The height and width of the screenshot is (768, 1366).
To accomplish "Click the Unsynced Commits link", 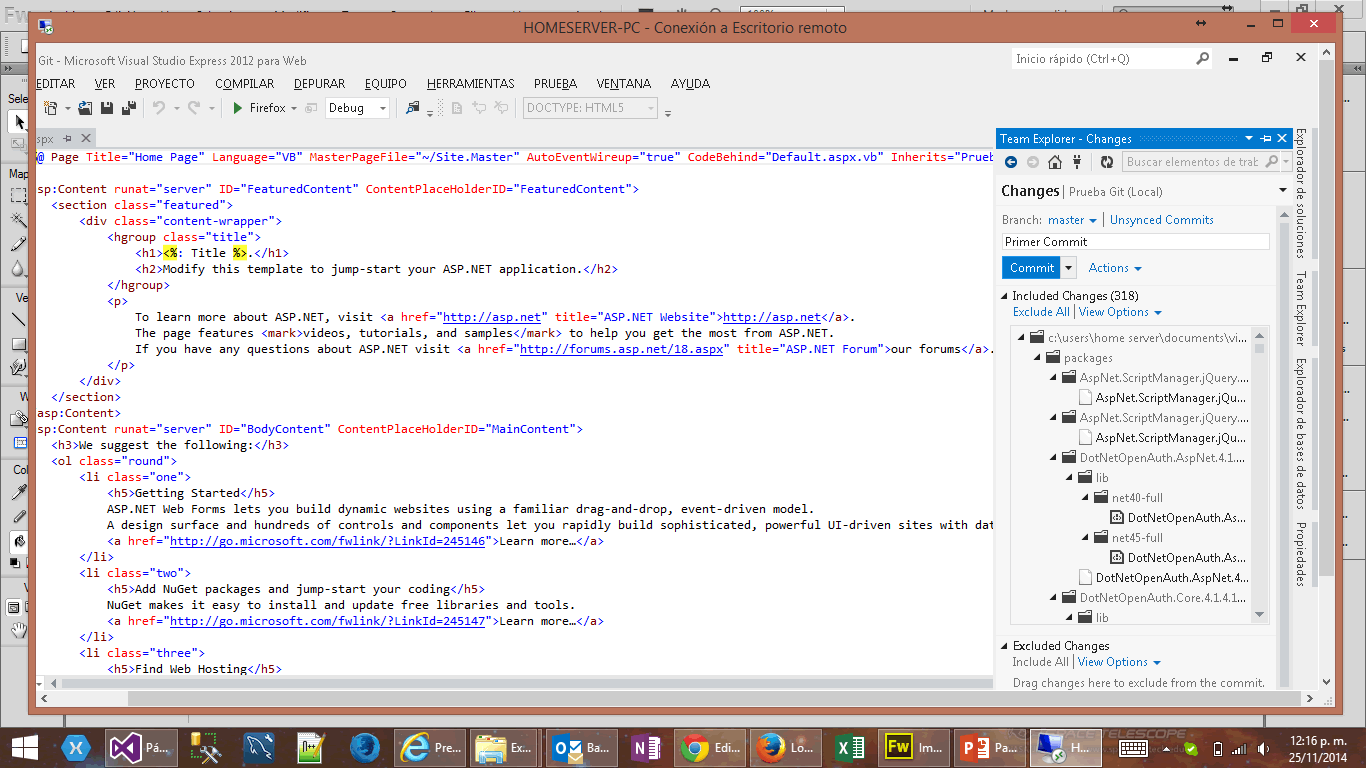I will (x=1161, y=220).
